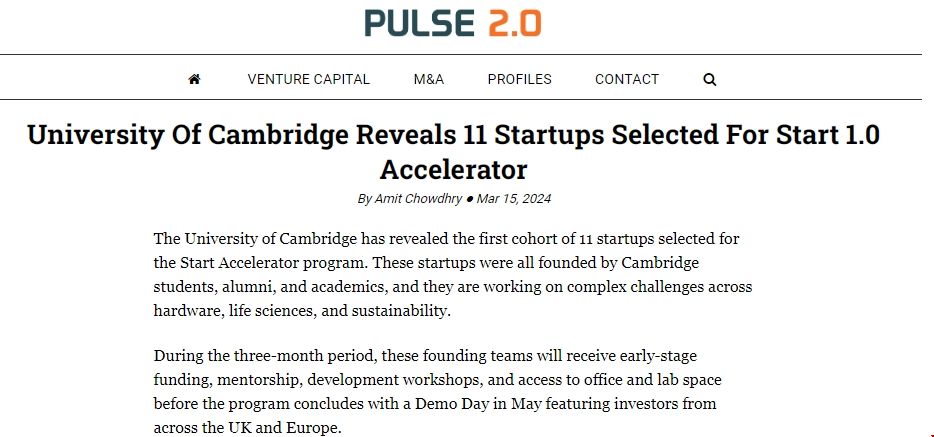Click the Home icon in navigation bar

(194, 79)
